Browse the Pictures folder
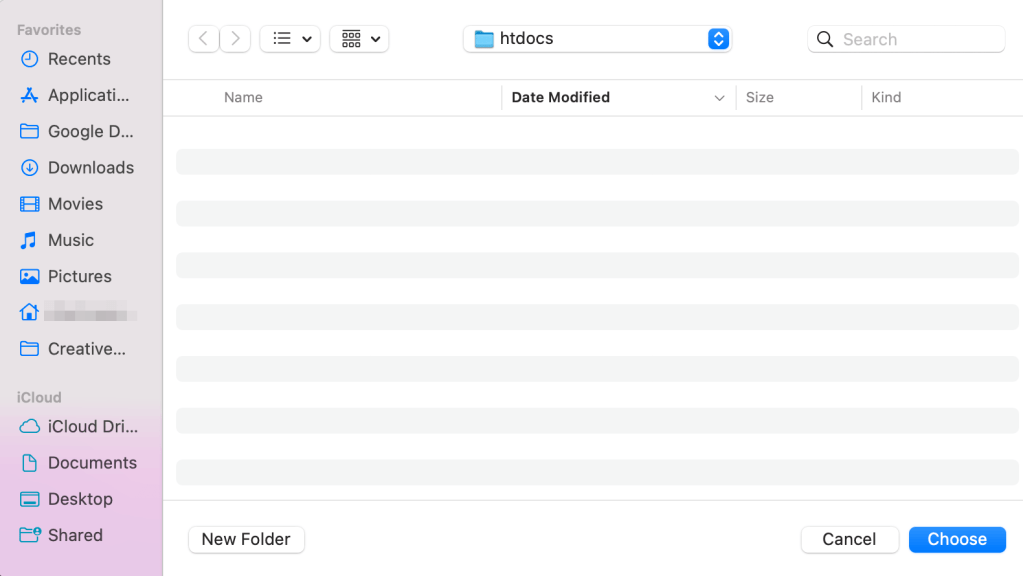This screenshot has height=576, width=1023. (79, 276)
